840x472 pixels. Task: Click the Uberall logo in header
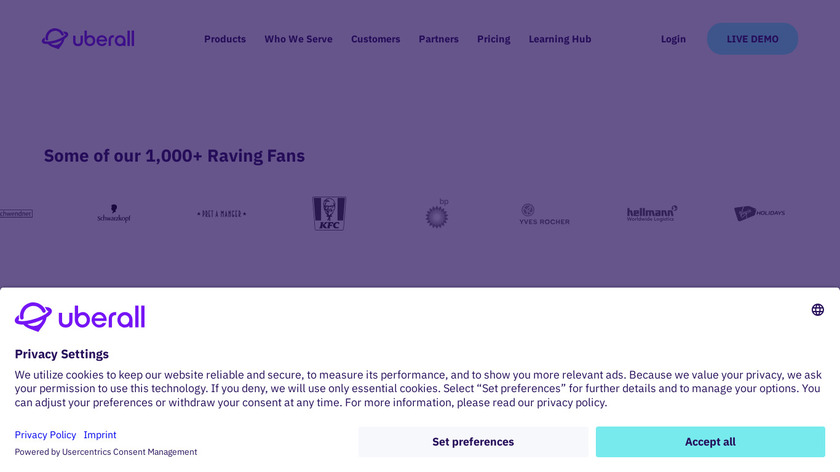point(88,39)
